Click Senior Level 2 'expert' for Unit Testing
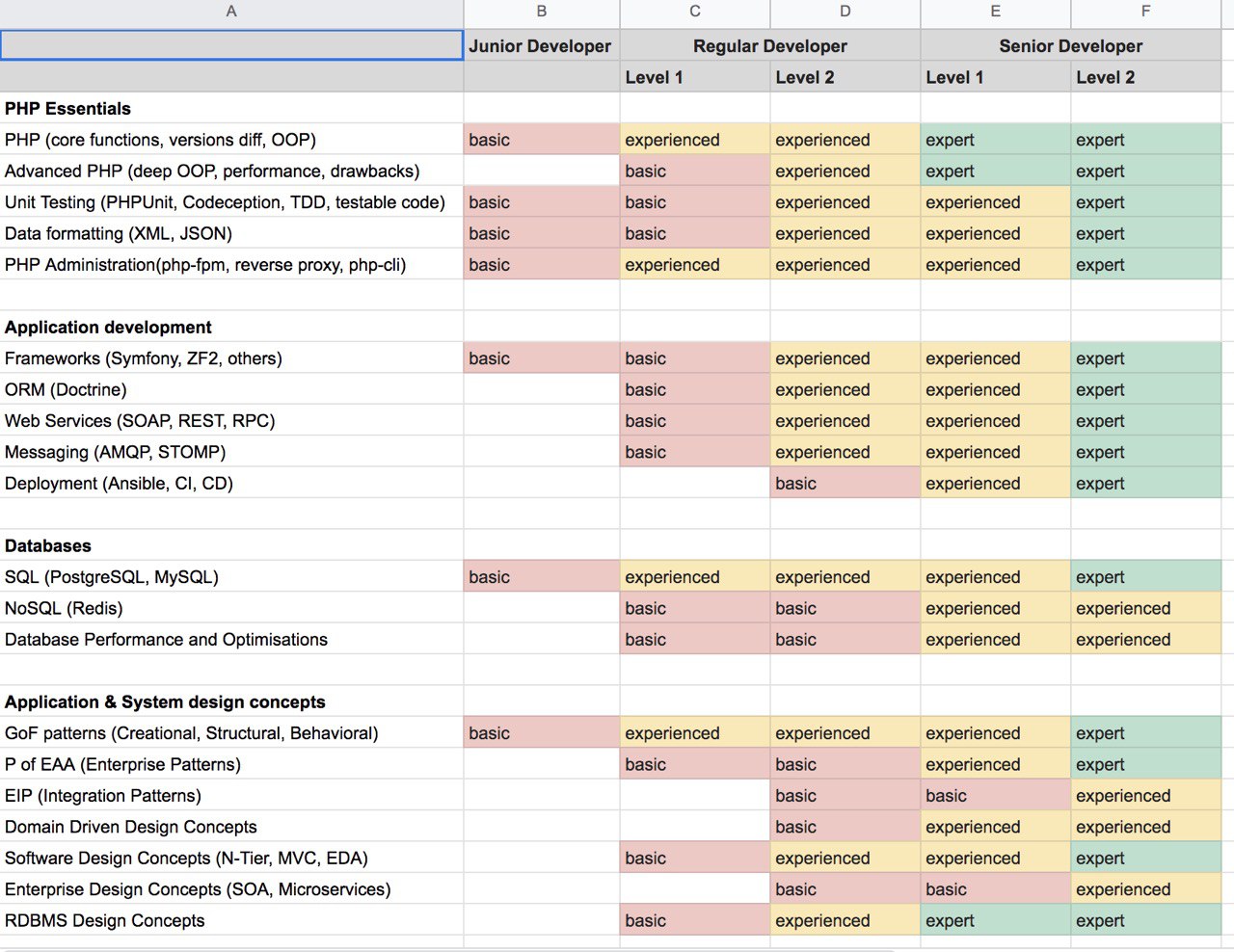 pyautogui.click(x=1146, y=202)
